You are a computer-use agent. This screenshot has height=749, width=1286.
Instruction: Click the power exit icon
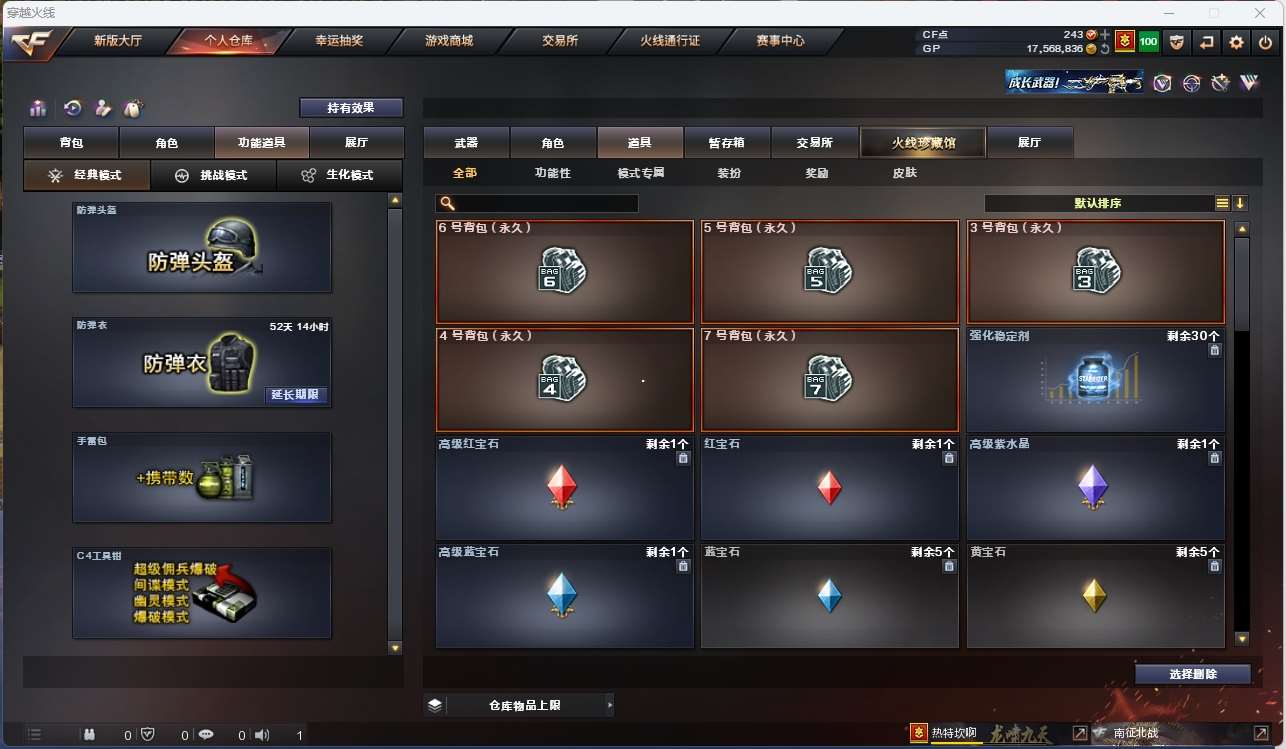[x=1265, y=42]
